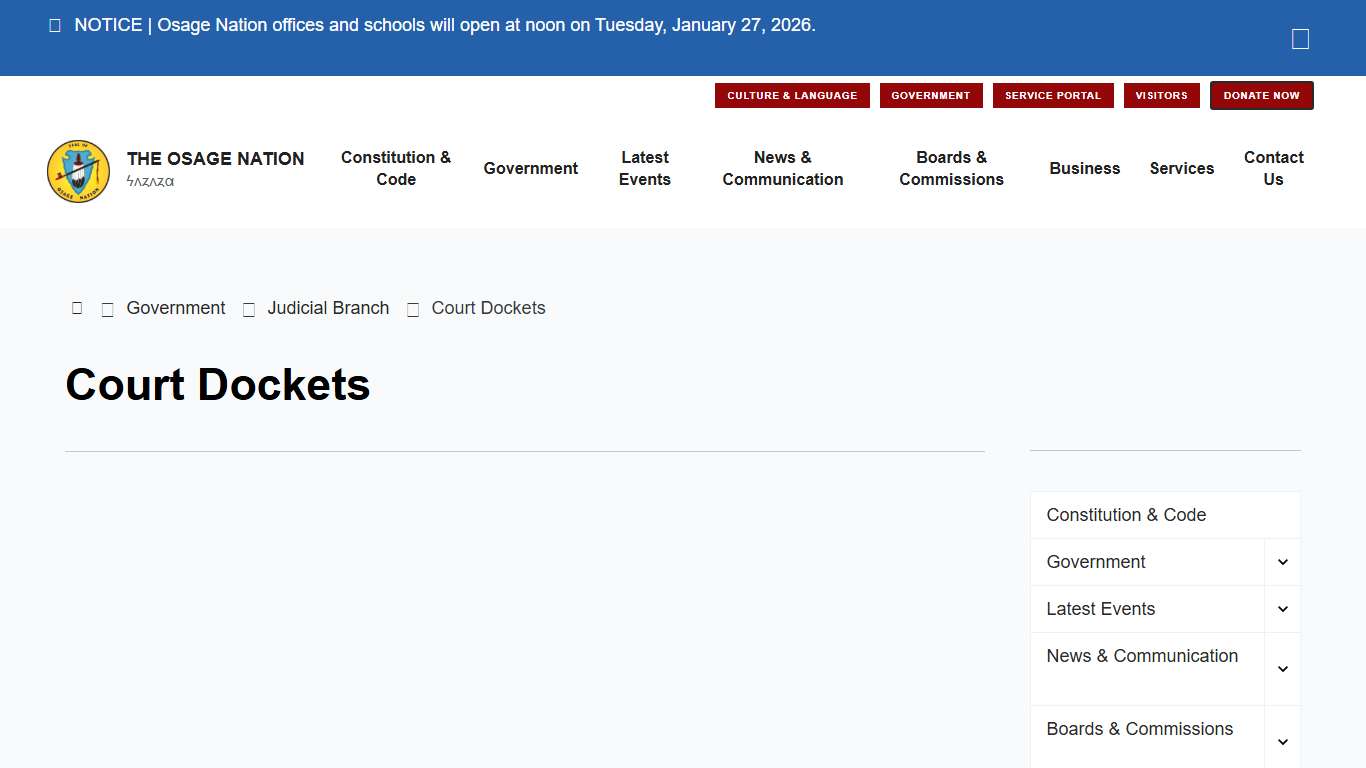Close the notice banner
Screen dimensions: 1366x768
tap(1300, 39)
